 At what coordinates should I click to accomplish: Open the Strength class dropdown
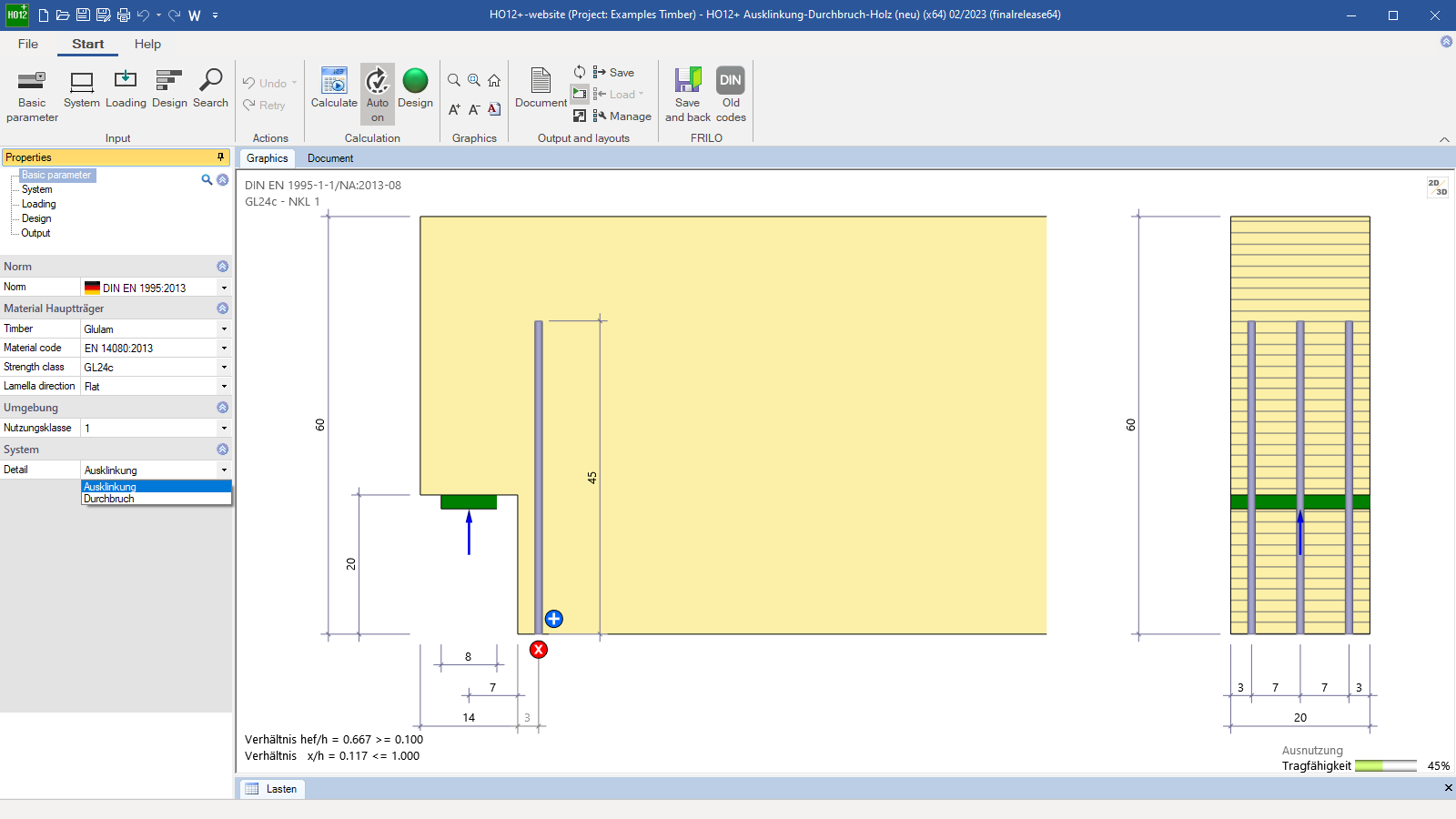click(x=224, y=367)
